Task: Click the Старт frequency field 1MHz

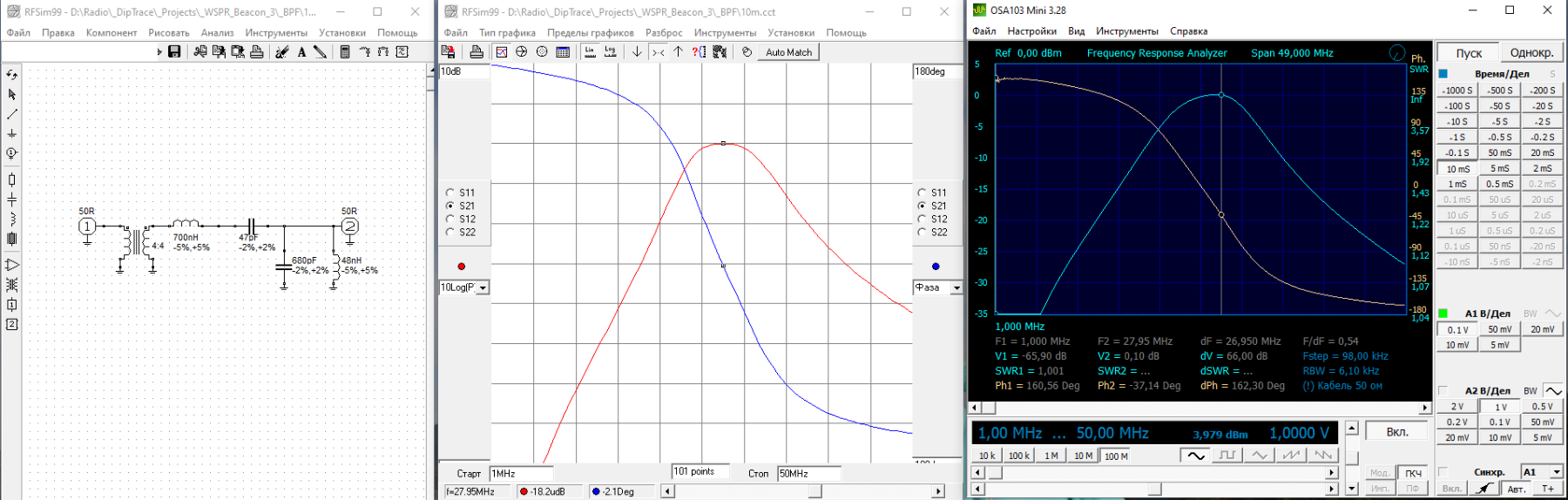Action: tap(522, 474)
